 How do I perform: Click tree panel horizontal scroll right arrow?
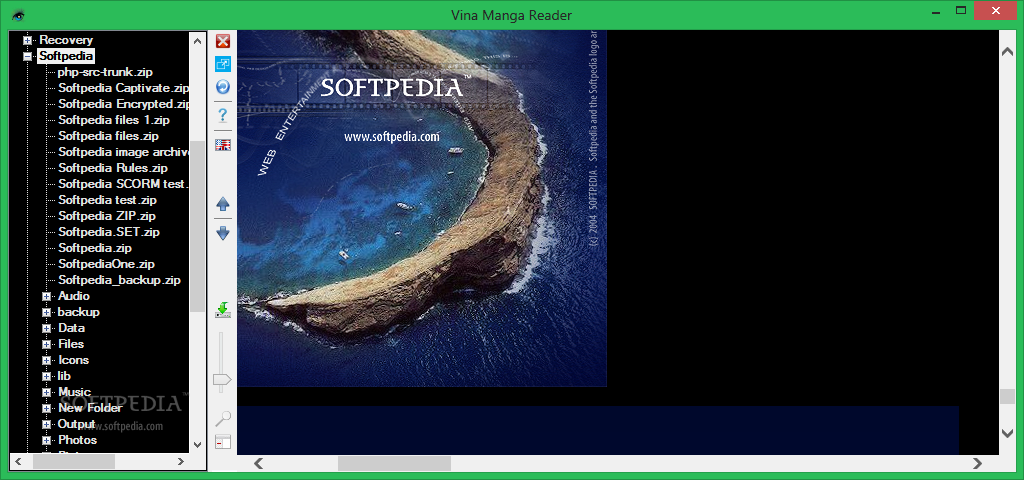point(181,462)
